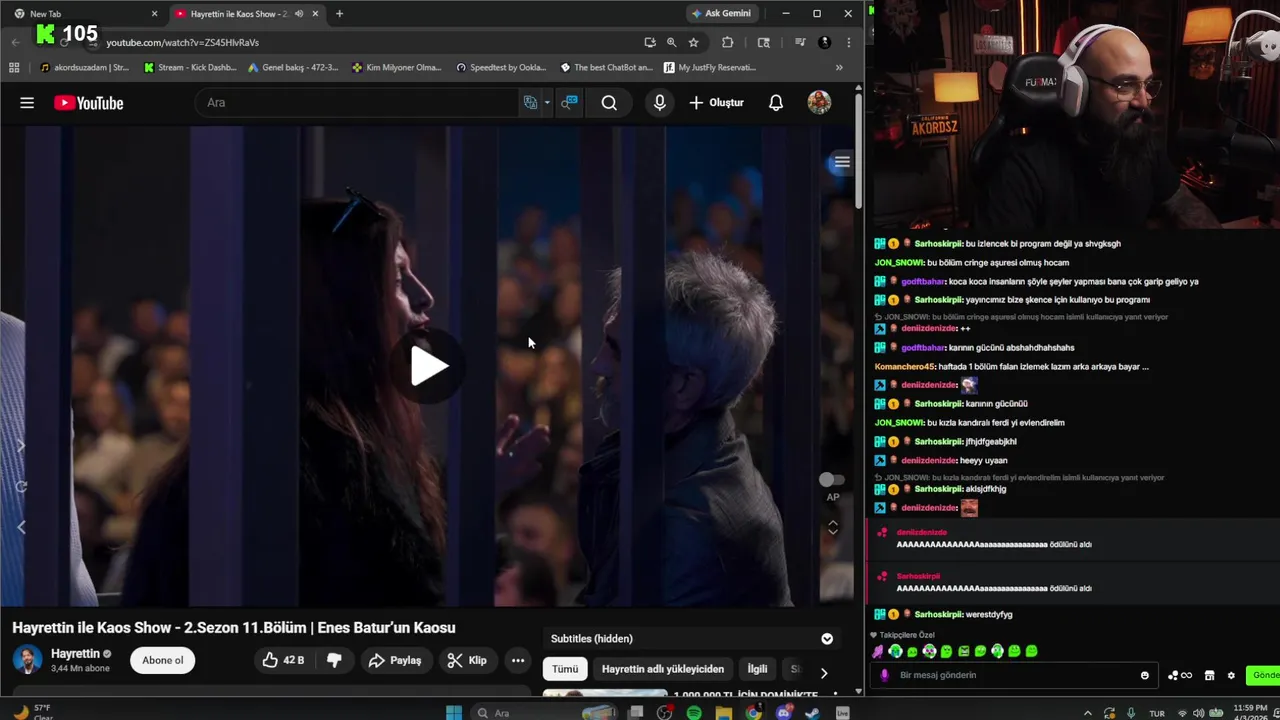The width and height of the screenshot is (1280, 720).
Task: Start voice search with the microphone icon
Action: [659, 103]
